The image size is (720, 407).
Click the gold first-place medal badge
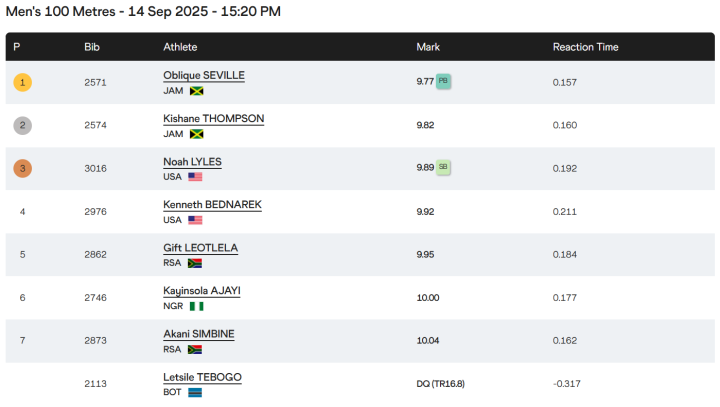pyautogui.click(x=22, y=82)
